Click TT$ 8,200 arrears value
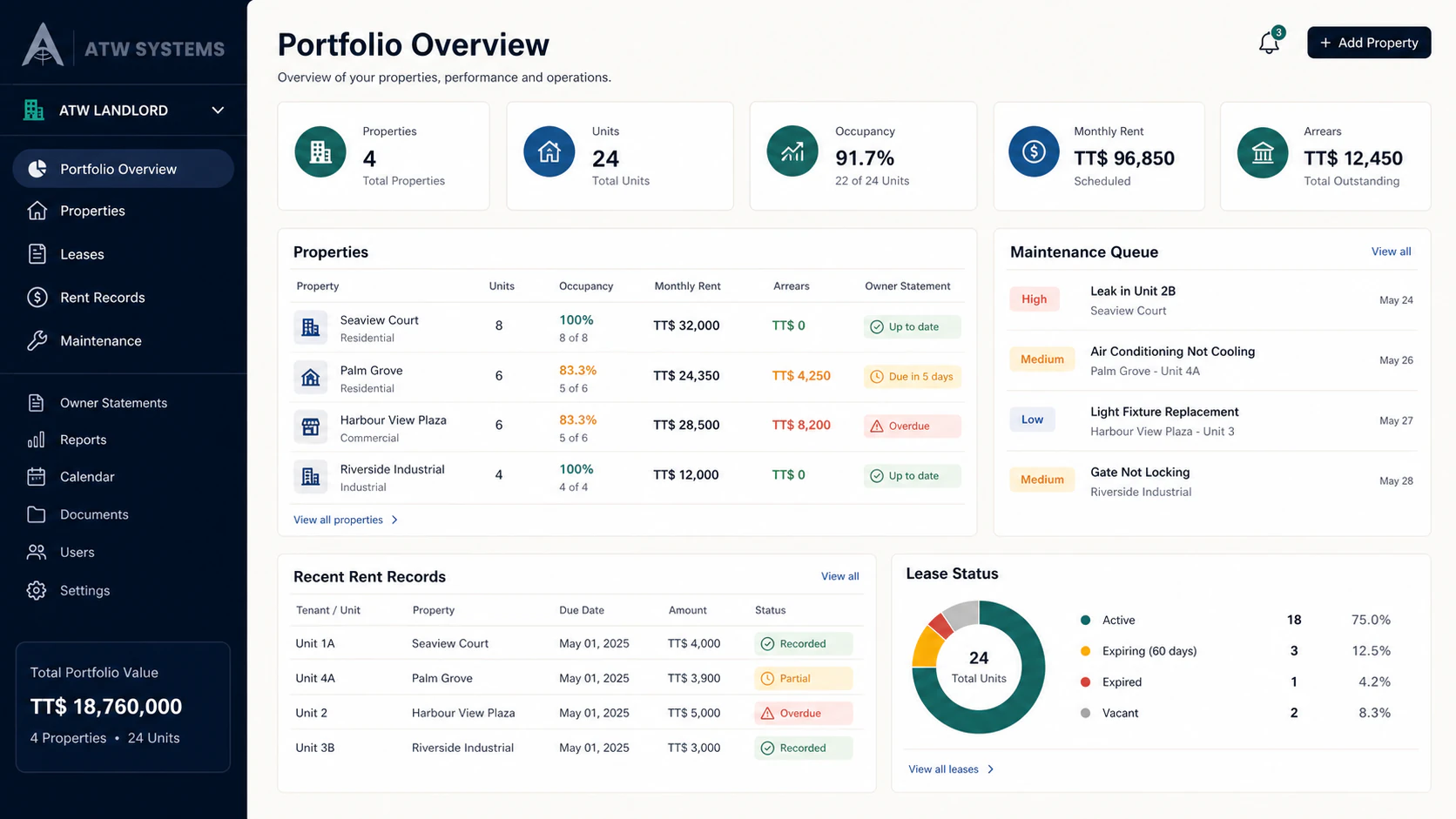1456x819 pixels. [x=801, y=425]
